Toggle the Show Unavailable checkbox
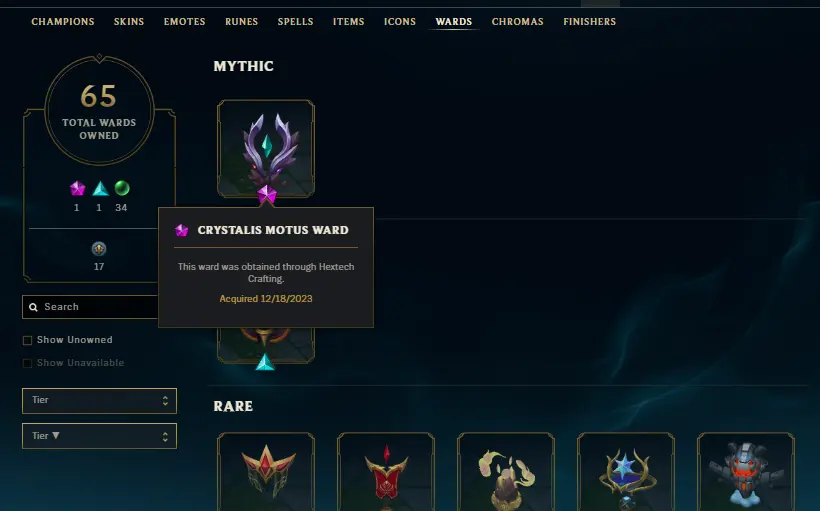This screenshot has width=820, height=511. pos(28,363)
